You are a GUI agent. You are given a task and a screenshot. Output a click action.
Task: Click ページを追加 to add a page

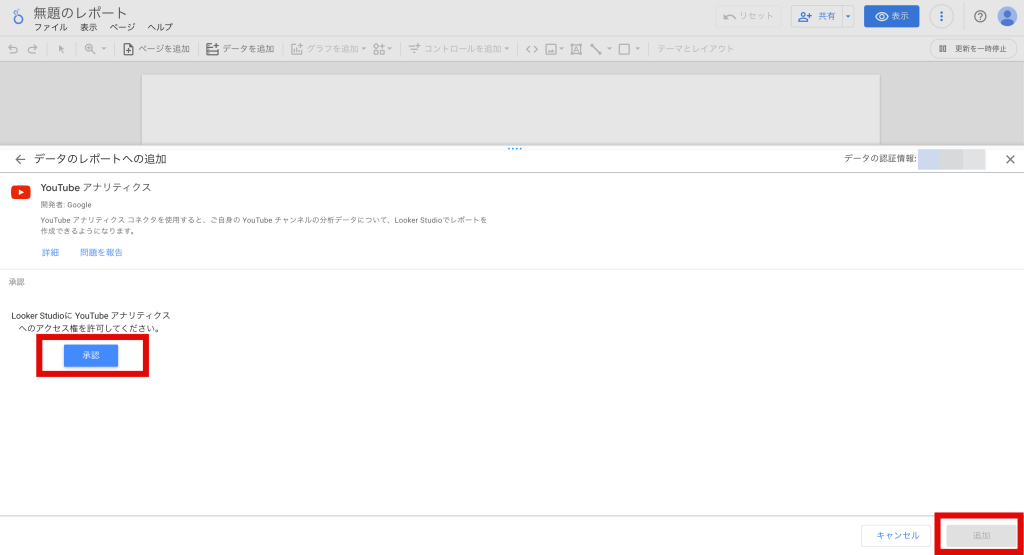156,49
